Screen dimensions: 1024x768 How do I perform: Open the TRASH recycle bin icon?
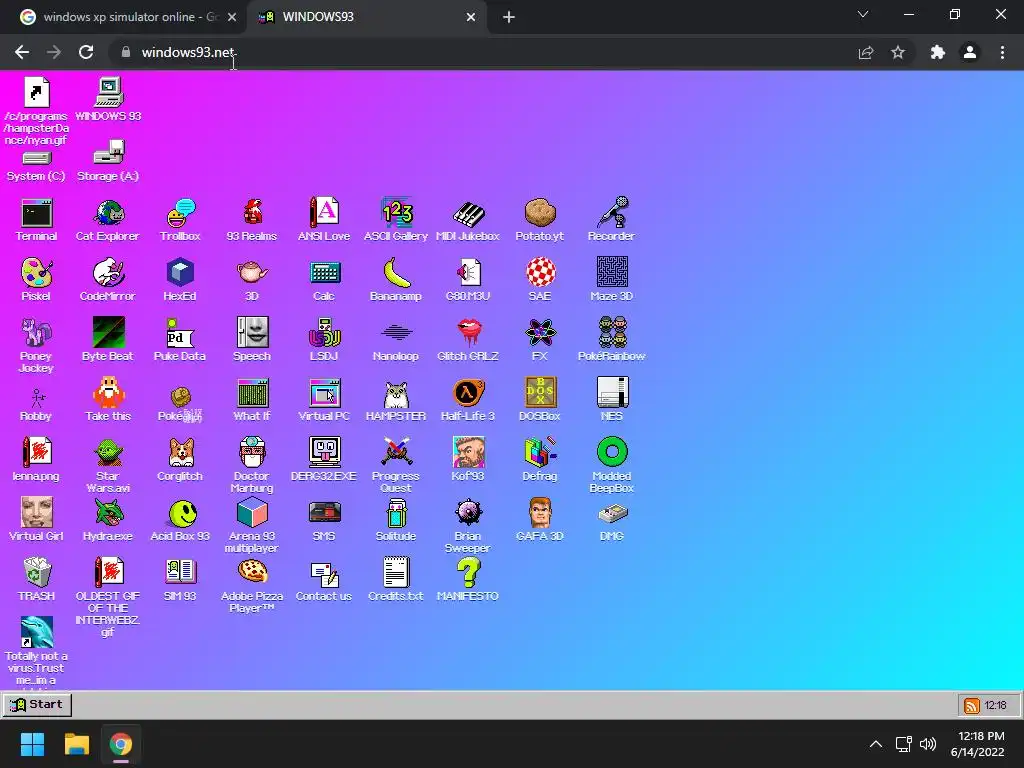pyautogui.click(x=37, y=580)
